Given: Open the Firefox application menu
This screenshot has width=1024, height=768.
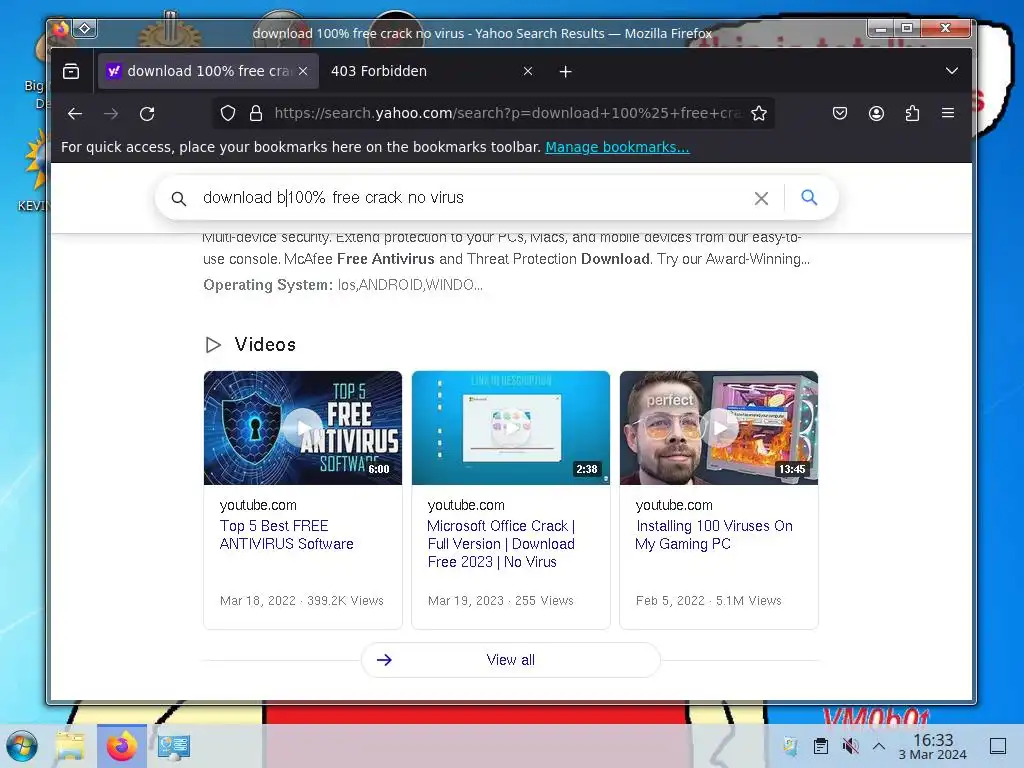Looking at the screenshot, I should pos(948,114).
